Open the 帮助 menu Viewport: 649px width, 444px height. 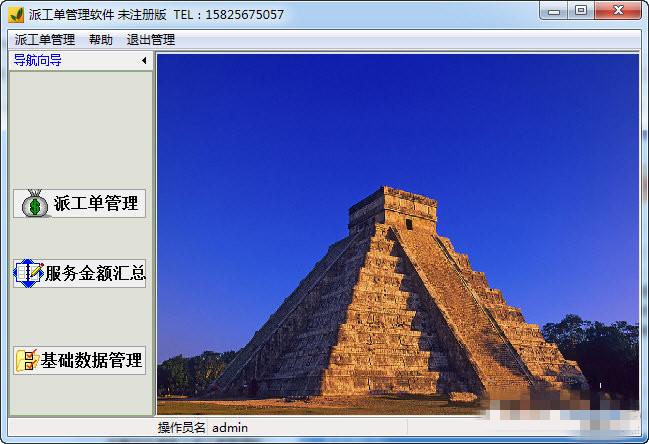coord(101,40)
